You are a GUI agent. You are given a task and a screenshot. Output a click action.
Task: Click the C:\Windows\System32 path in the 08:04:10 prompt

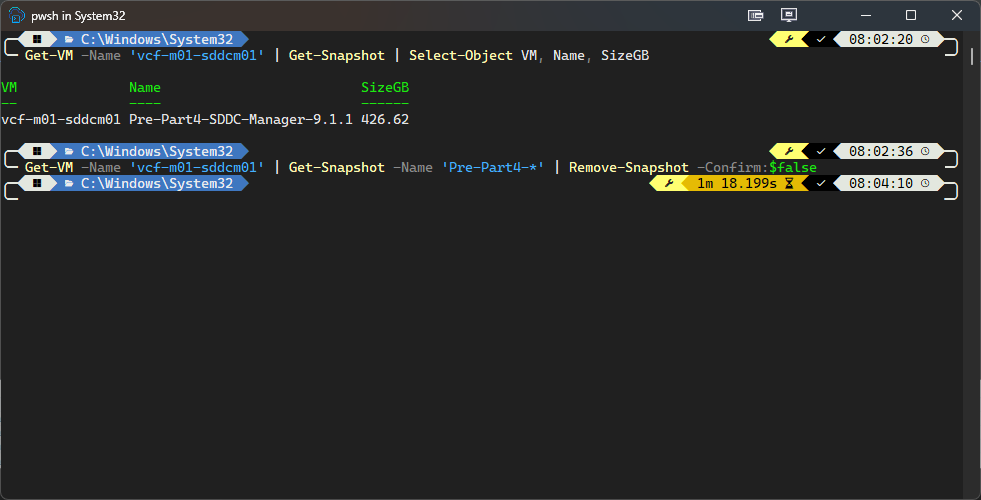pos(157,183)
